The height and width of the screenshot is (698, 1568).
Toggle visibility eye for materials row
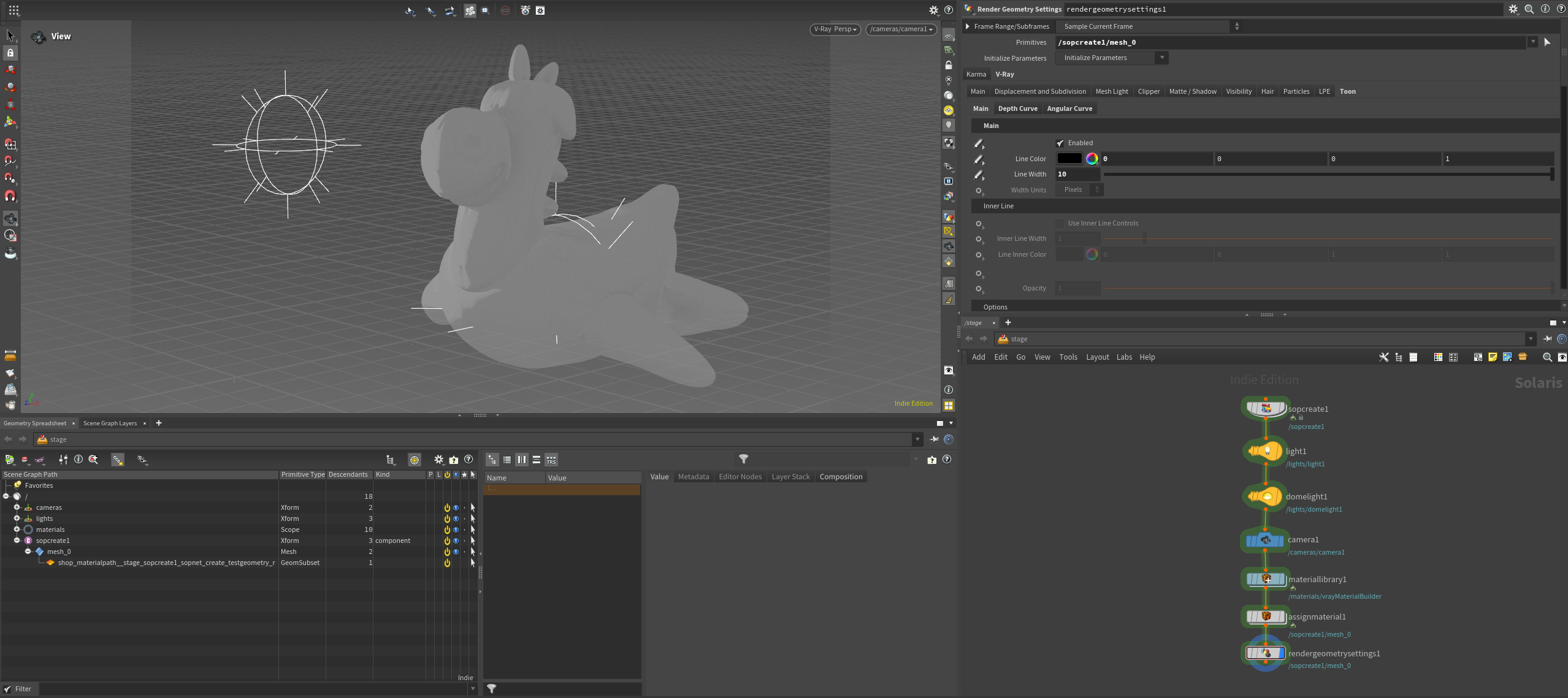click(456, 529)
